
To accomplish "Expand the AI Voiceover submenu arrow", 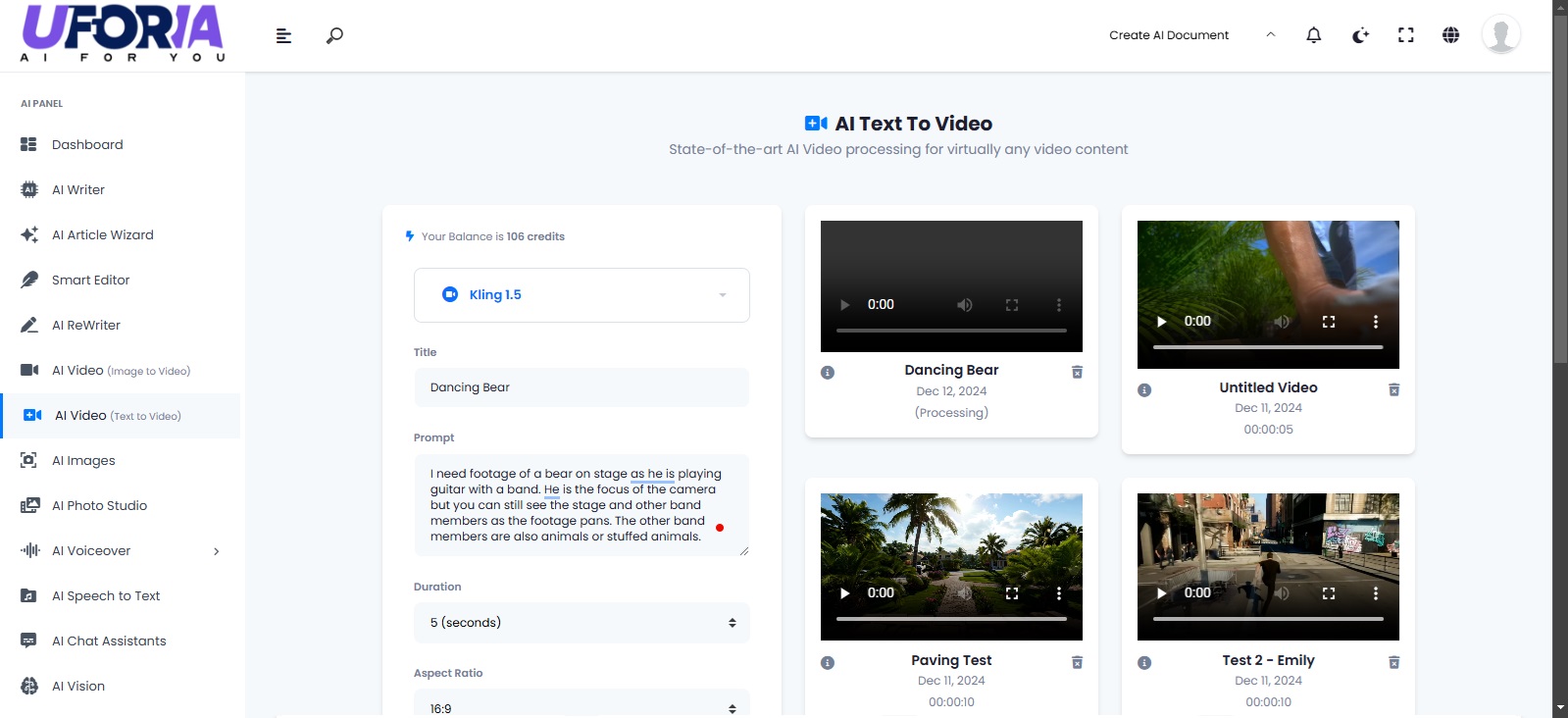I will point(217,551).
